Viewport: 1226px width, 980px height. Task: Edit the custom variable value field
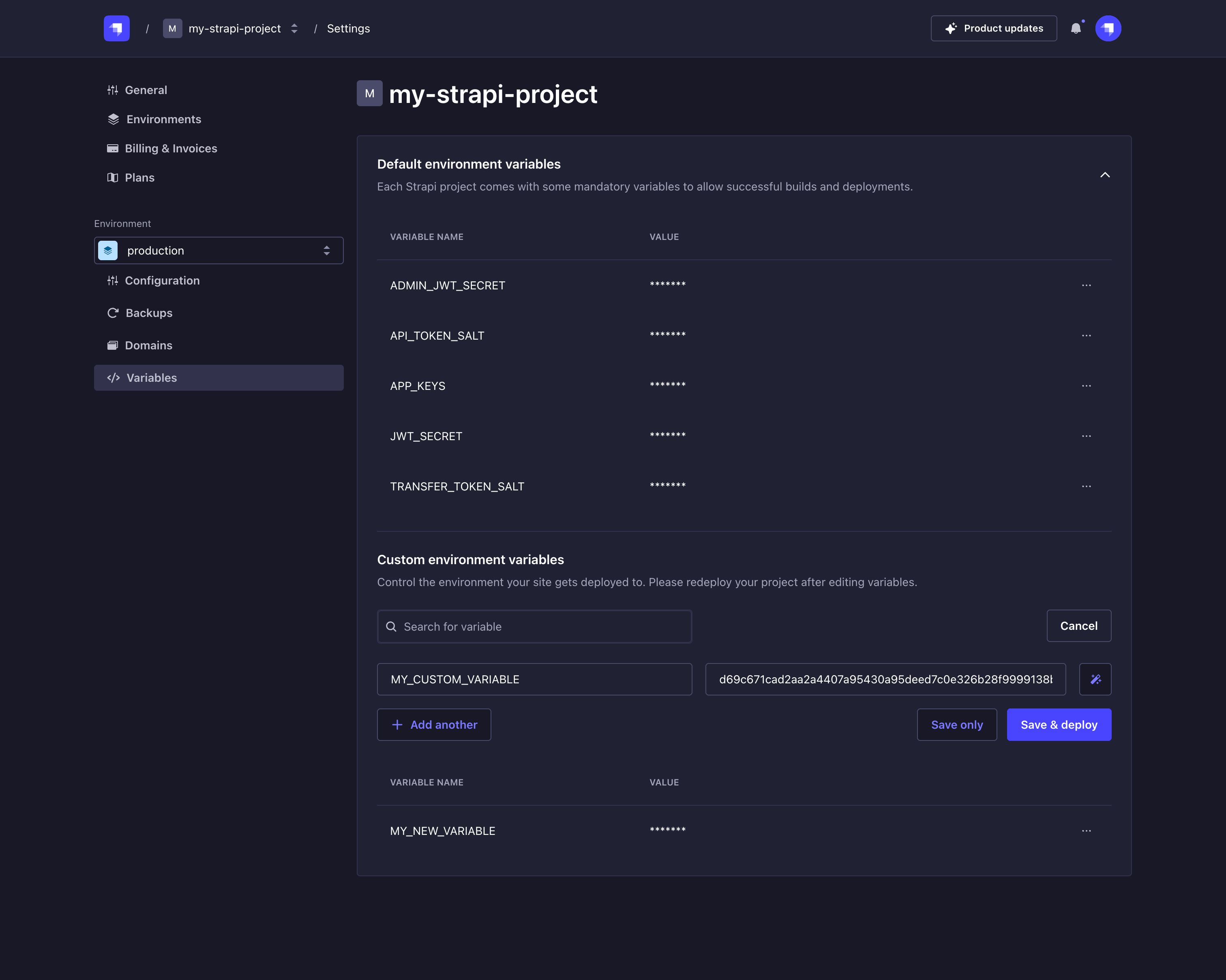click(885, 679)
